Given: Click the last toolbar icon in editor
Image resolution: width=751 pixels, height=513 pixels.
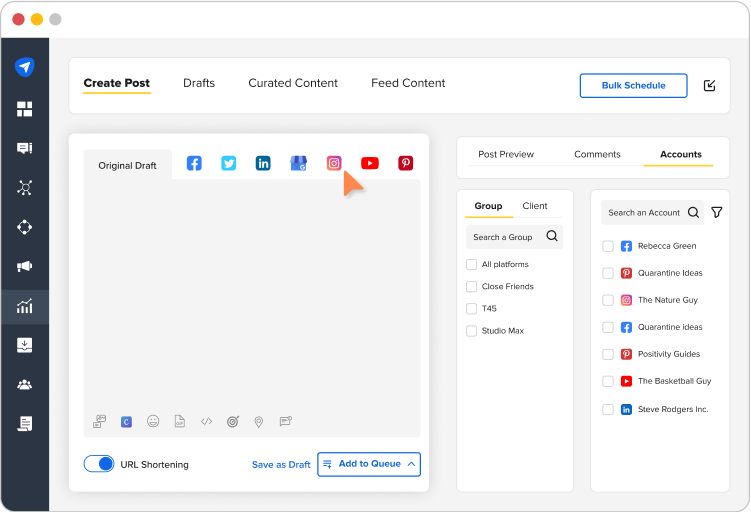Looking at the screenshot, I should [286, 422].
